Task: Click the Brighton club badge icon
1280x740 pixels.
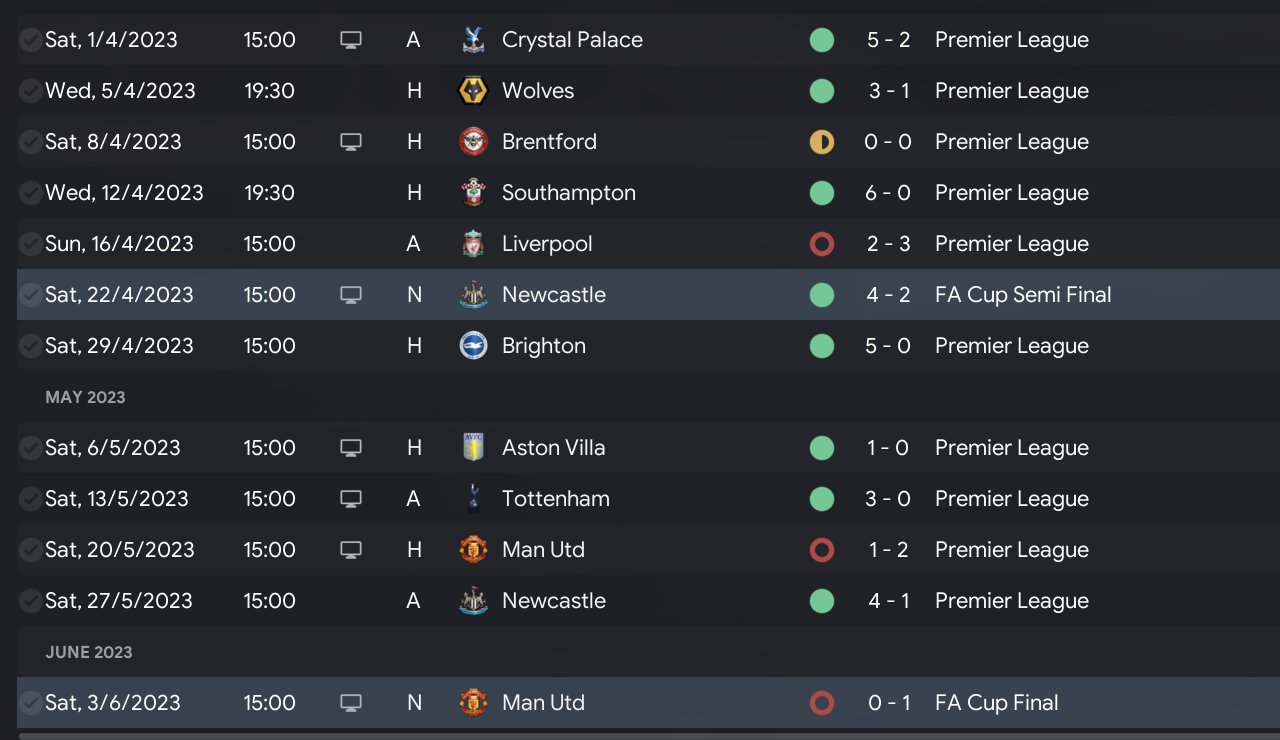Action: click(473, 346)
